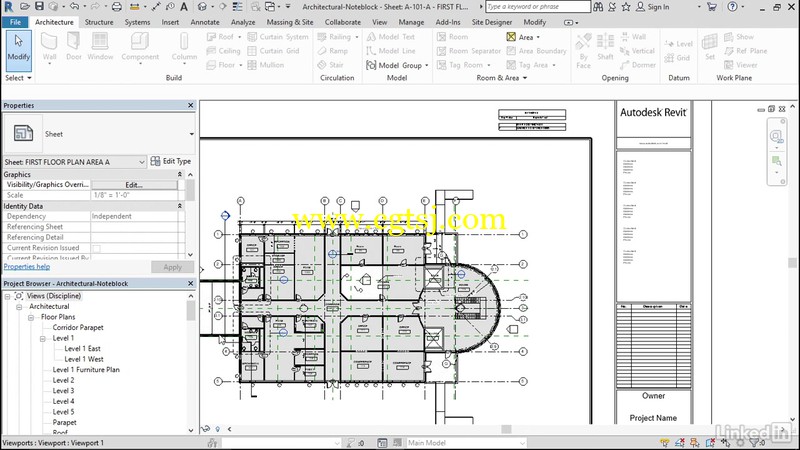The height and width of the screenshot is (450, 800).
Task: Pick the Window tool
Action: 100,47
